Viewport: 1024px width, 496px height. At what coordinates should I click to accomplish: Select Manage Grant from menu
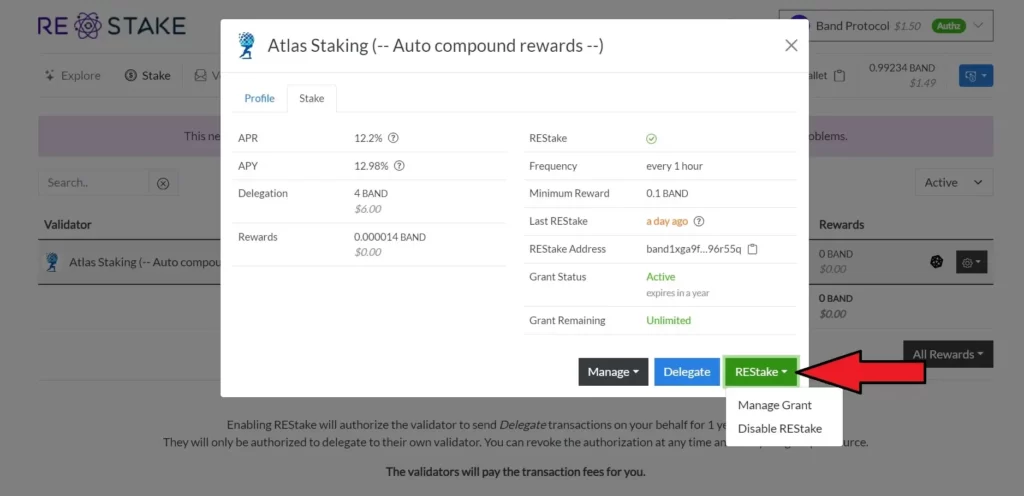775,405
